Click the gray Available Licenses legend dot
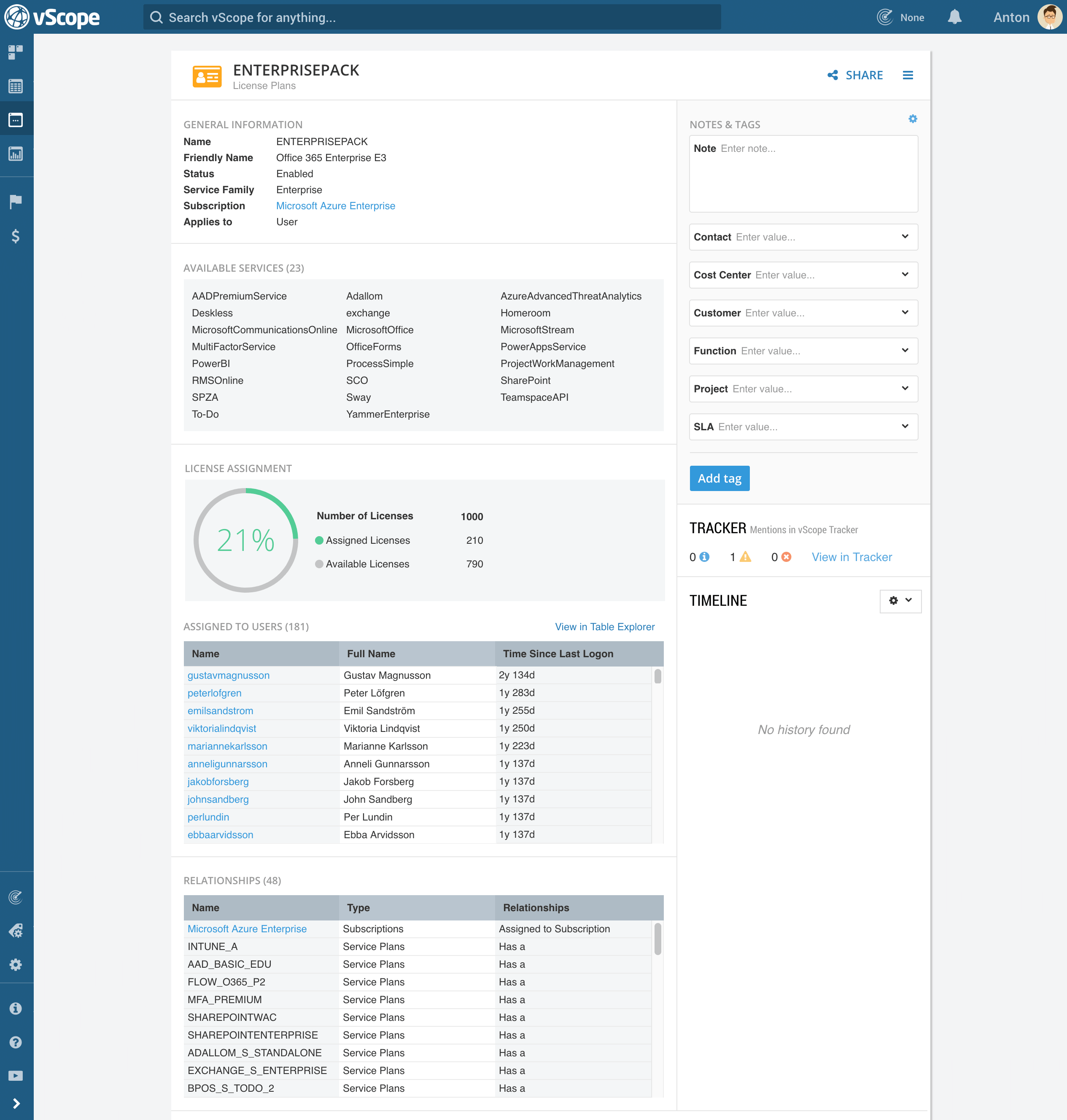 [319, 564]
